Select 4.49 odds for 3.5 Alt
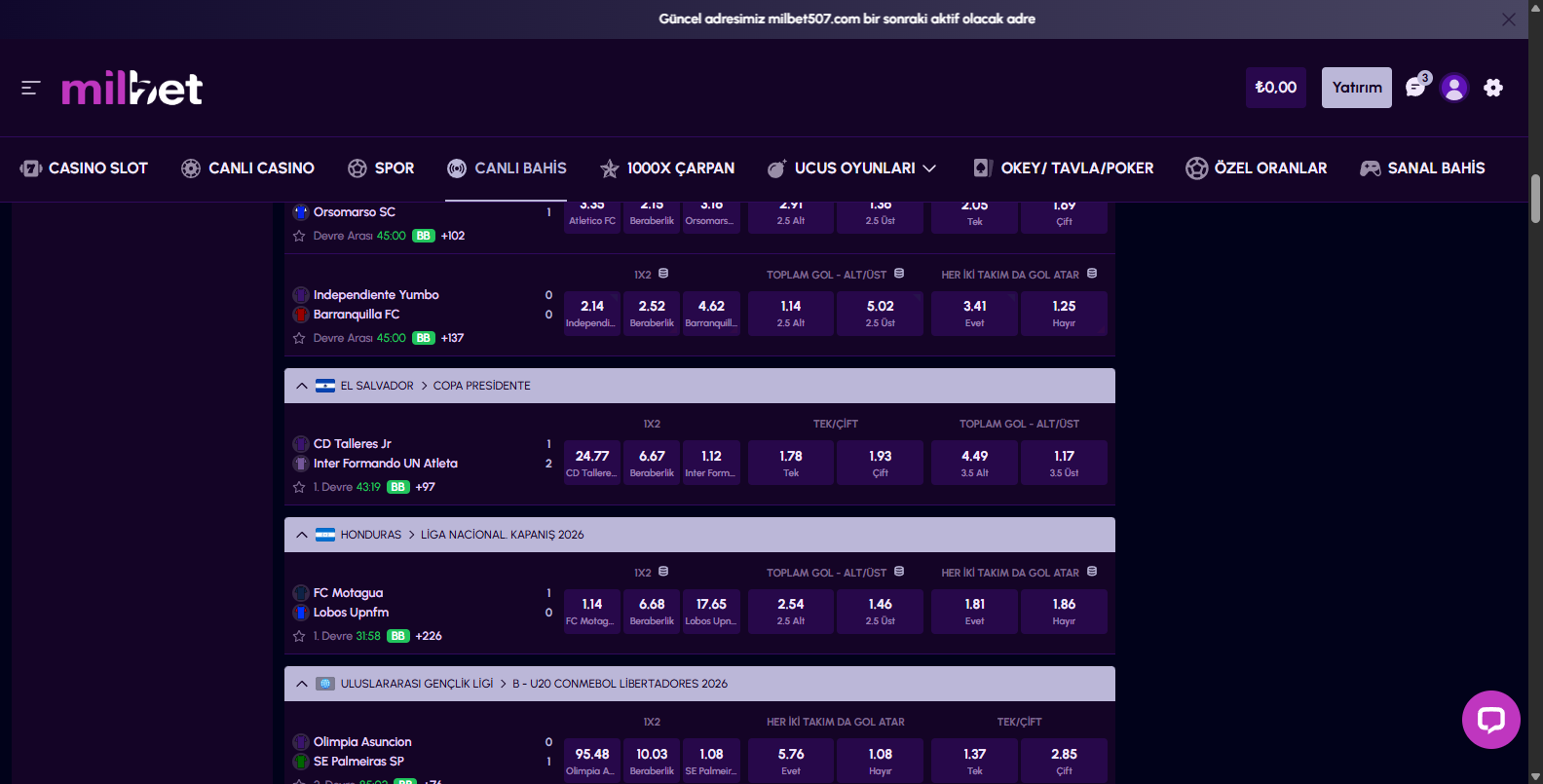Screen dimensions: 1543x784 tap(974, 463)
